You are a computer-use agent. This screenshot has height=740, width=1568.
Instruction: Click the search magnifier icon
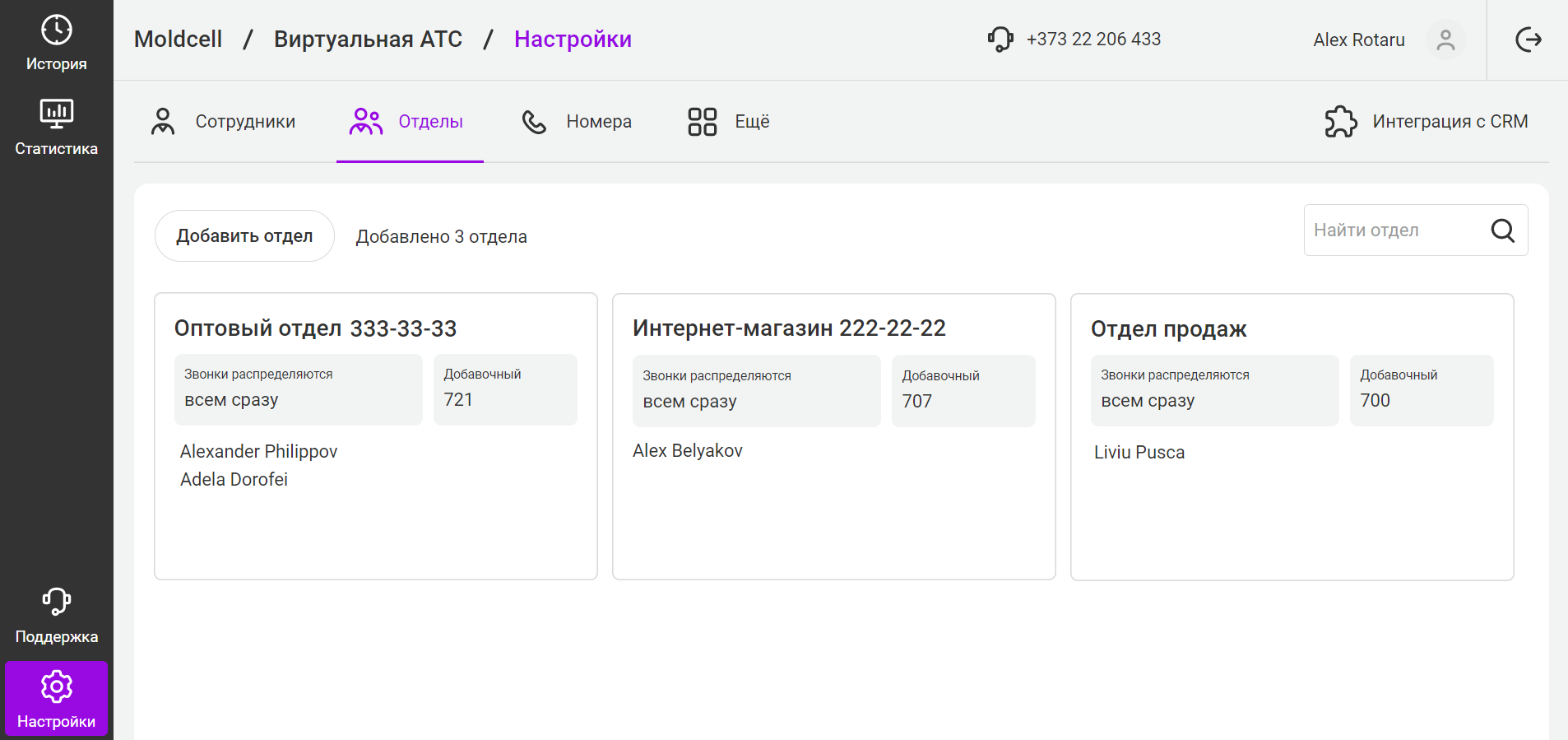[1502, 230]
